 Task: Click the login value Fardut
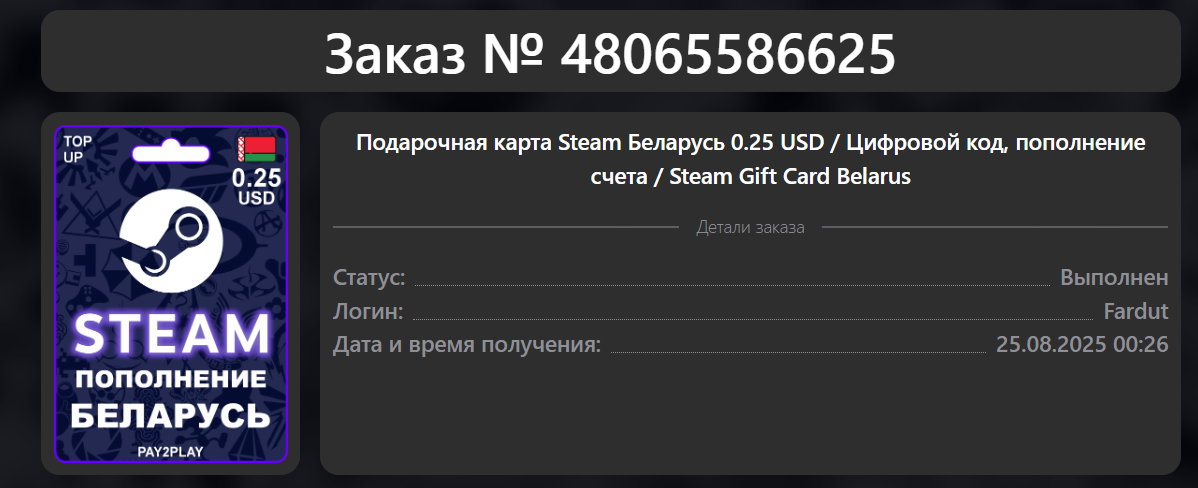pyautogui.click(x=1136, y=311)
